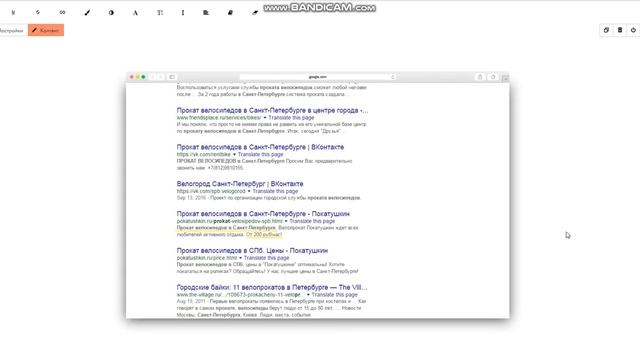Select the half-filled circle contrast tool
This screenshot has width=640, height=360.
click(111, 13)
